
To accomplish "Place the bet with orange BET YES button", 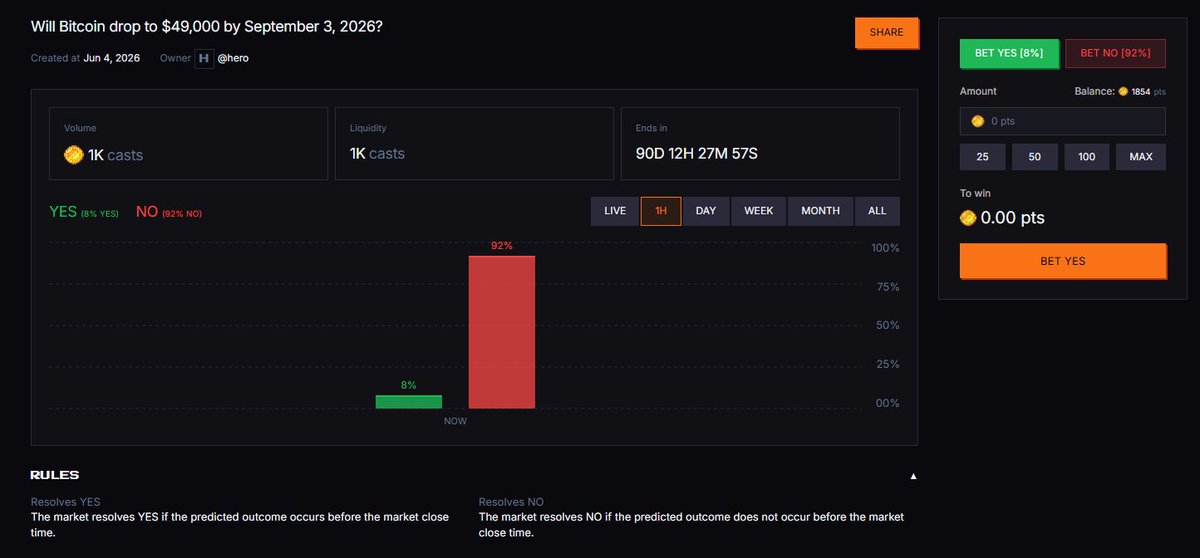I will coord(1062,261).
